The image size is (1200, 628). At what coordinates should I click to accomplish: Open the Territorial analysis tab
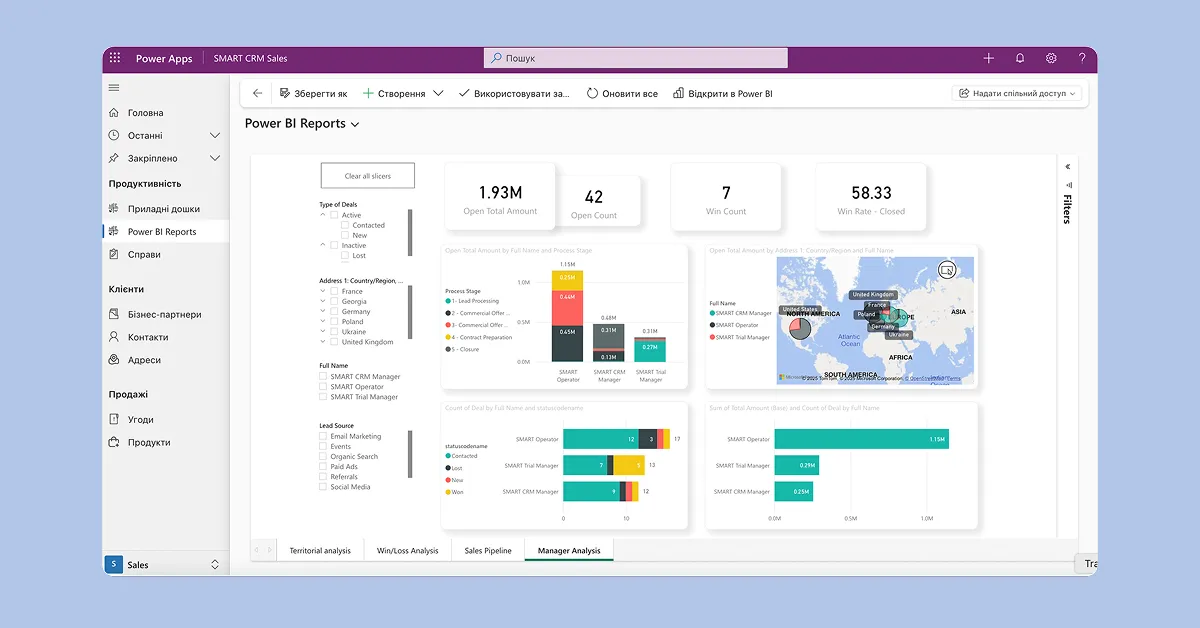point(320,550)
